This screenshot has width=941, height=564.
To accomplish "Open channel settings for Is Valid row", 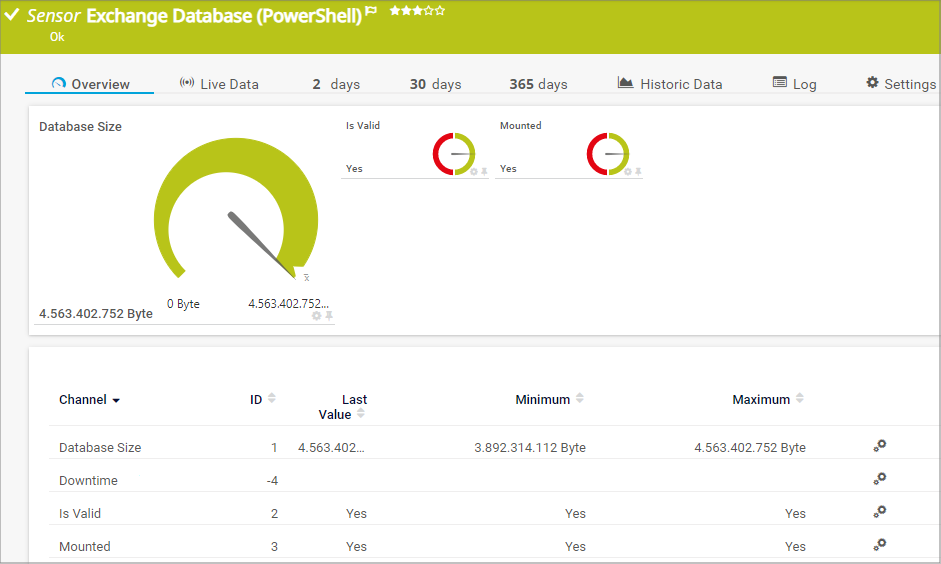I will coord(879,512).
